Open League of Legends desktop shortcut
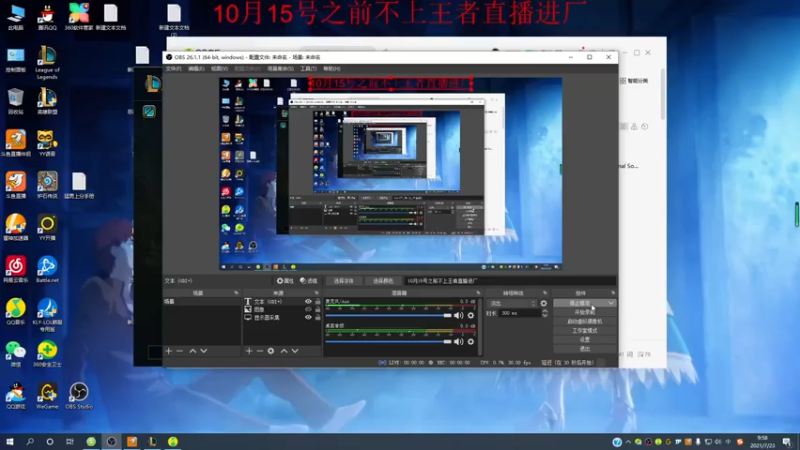 coord(47,62)
